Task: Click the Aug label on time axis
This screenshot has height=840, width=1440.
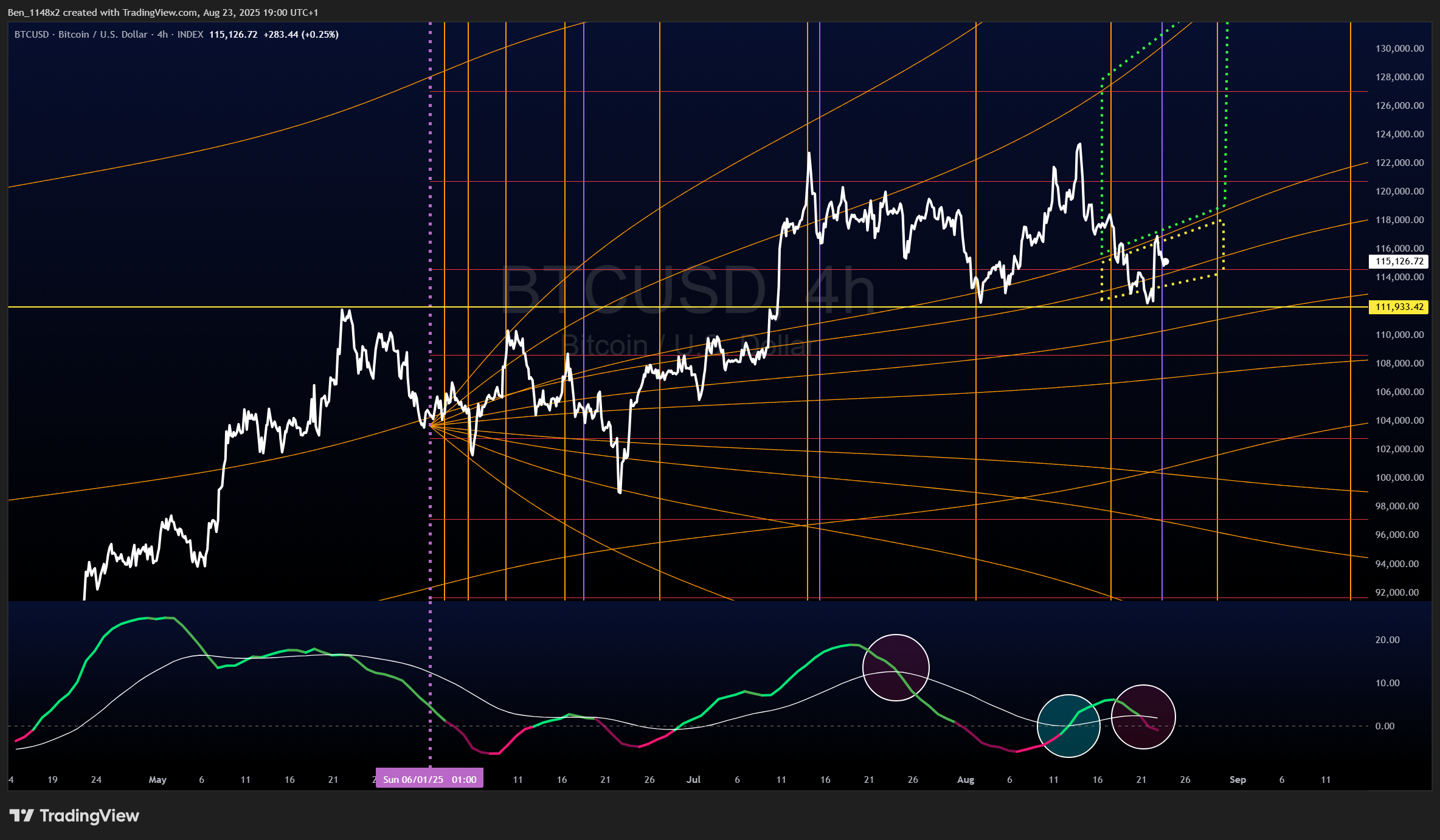Action: coord(965,779)
